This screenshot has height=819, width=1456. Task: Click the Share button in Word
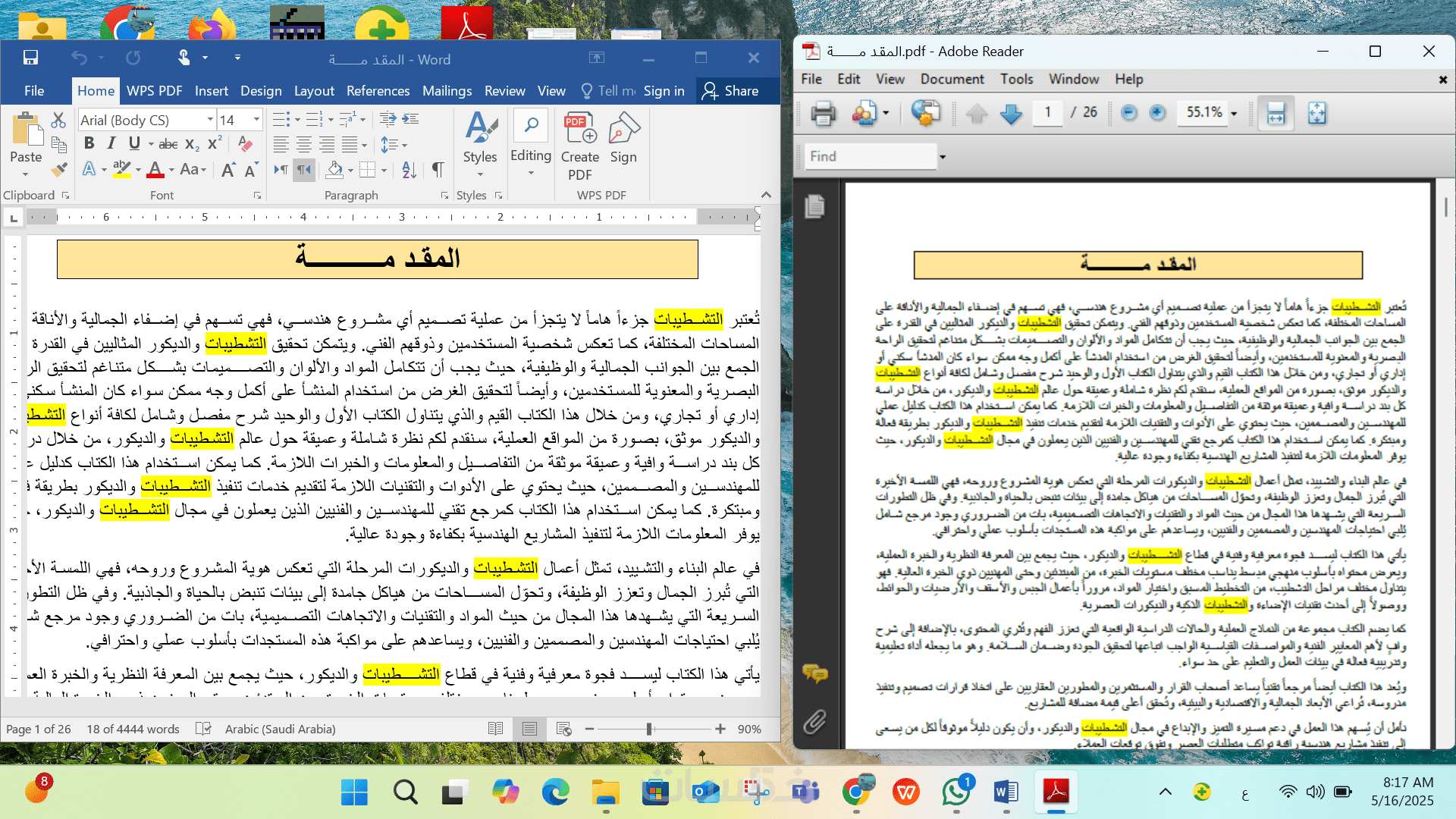[x=730, y=91]
